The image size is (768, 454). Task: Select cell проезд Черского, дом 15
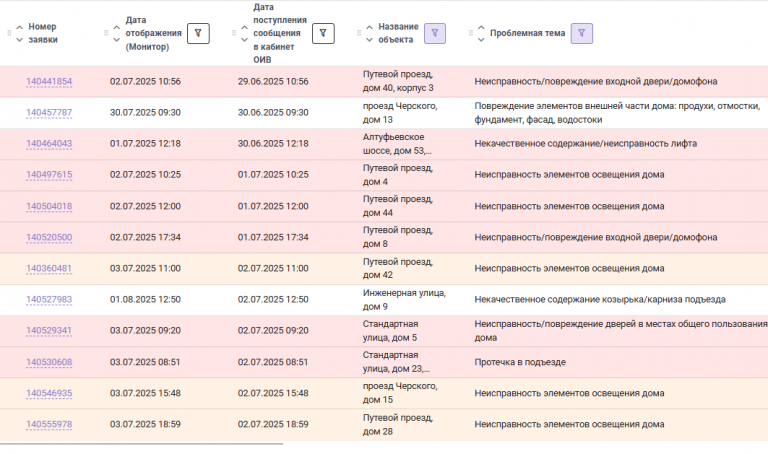click(x=400, y=393)
